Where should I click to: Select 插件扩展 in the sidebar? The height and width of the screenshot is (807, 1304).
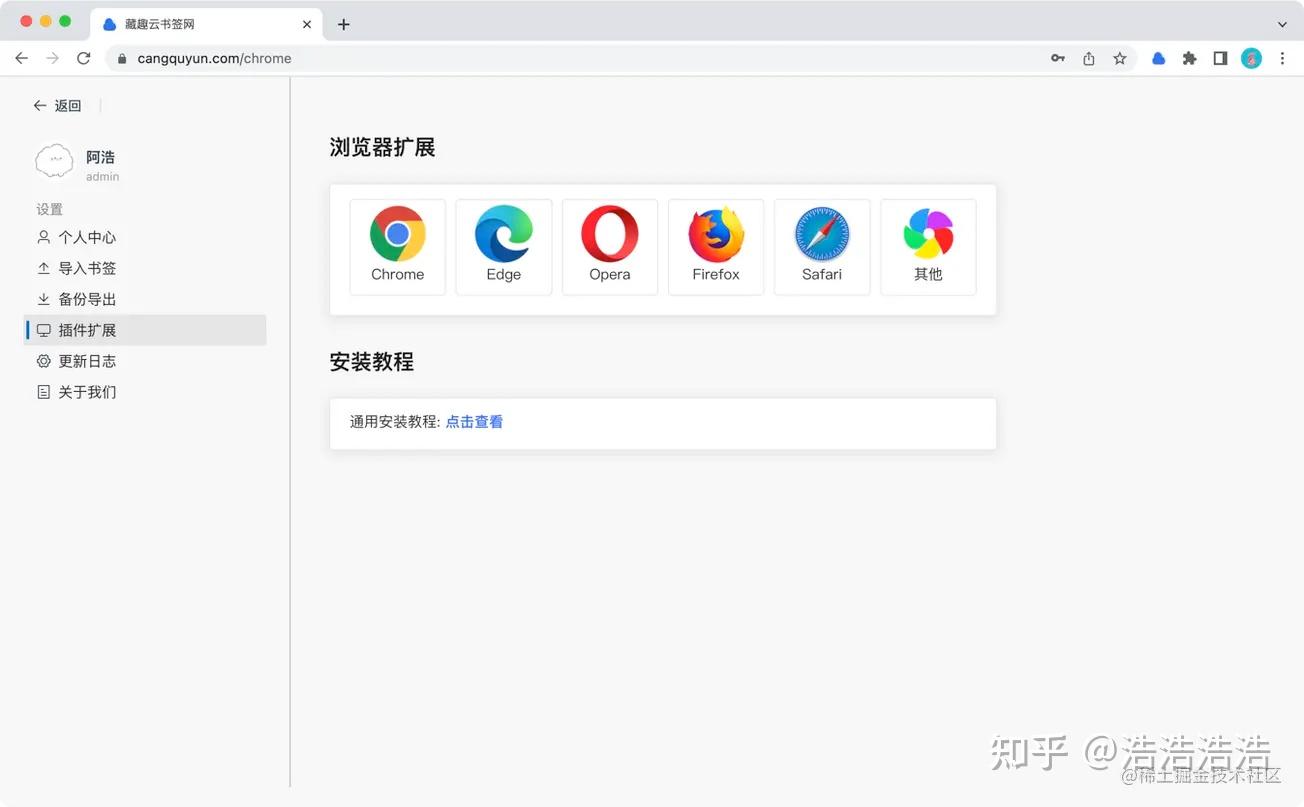click(x=145, y=330)
